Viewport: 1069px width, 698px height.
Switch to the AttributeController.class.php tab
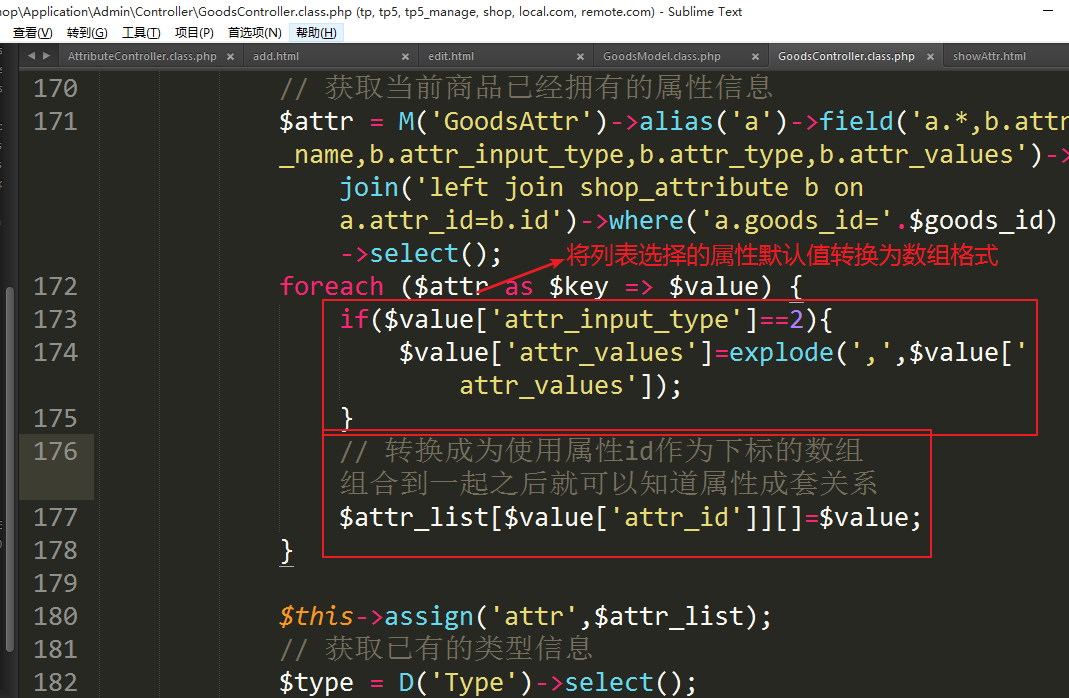click(142, 57)
